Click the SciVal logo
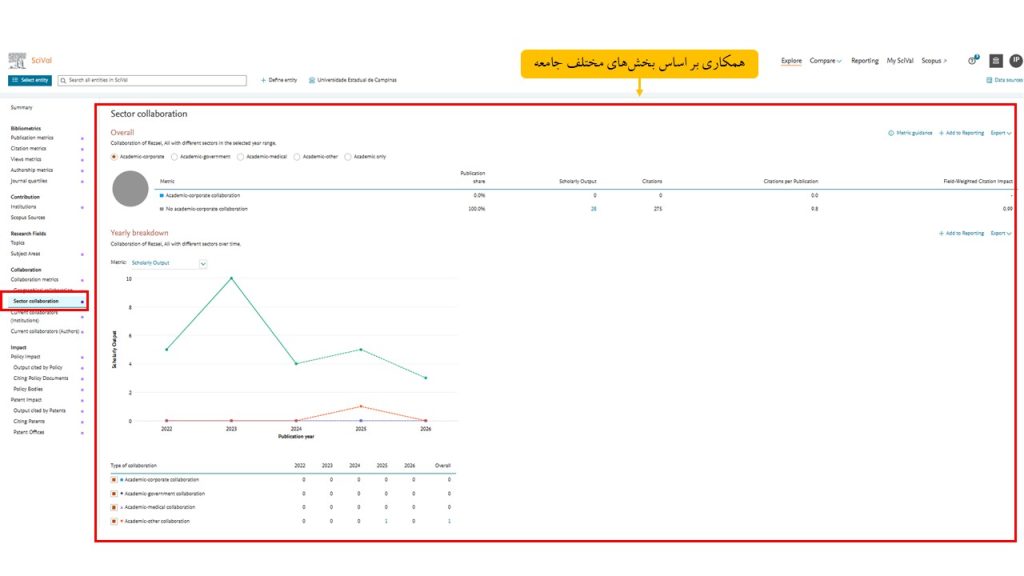 (30, 61)
